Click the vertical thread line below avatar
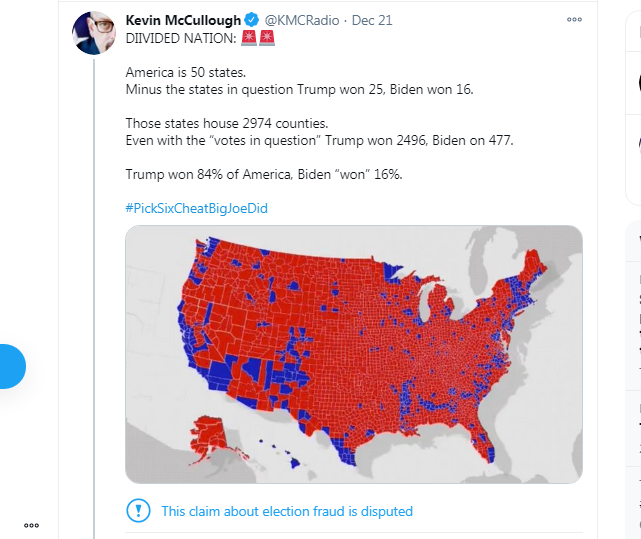The image size is (641, 539). (94, 299)
